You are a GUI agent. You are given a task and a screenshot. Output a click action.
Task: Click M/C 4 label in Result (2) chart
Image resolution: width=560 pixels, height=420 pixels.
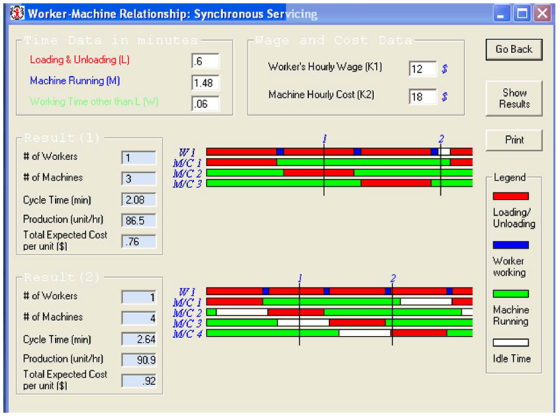pyautogui.click(x=187, y=334)
